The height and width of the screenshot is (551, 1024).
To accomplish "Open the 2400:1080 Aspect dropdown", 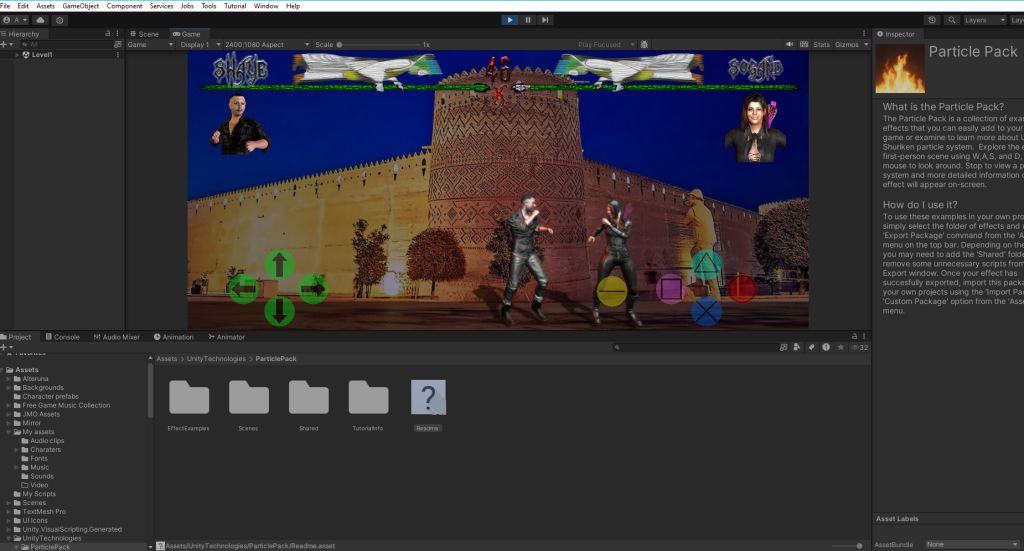I will point(266,44).
